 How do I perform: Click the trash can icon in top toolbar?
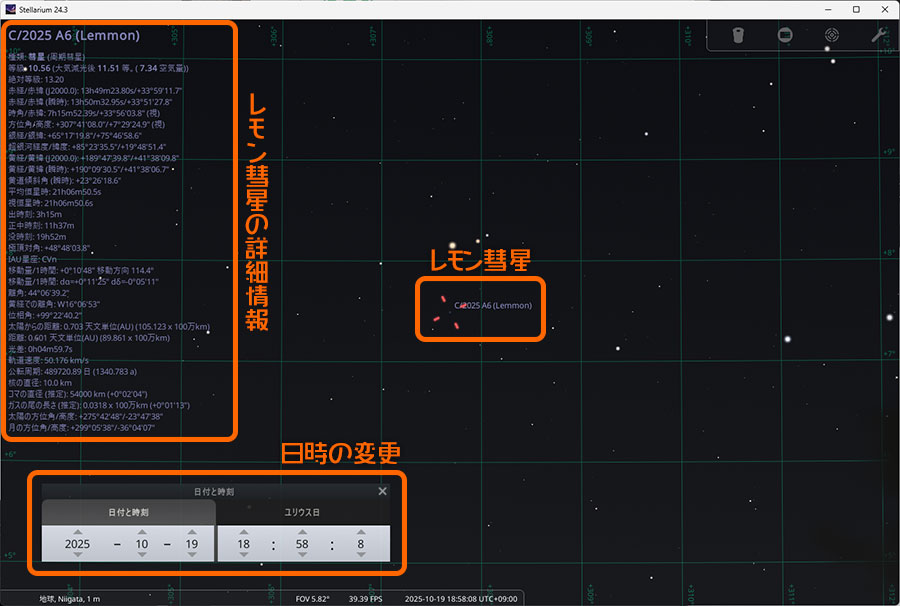pyautogui.click(x=738, y=35)
